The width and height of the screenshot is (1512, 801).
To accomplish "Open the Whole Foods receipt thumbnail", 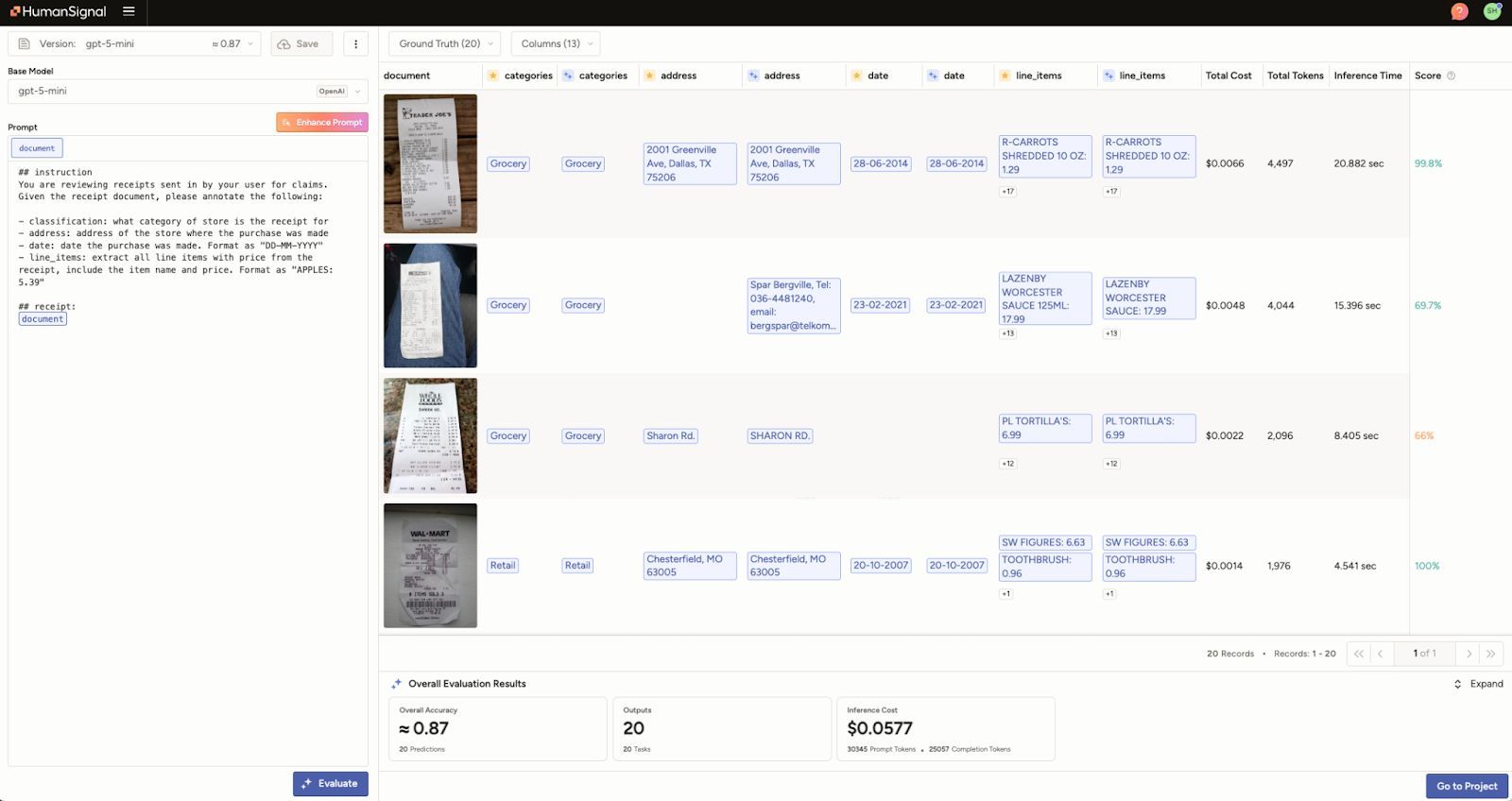I will 430,435.
